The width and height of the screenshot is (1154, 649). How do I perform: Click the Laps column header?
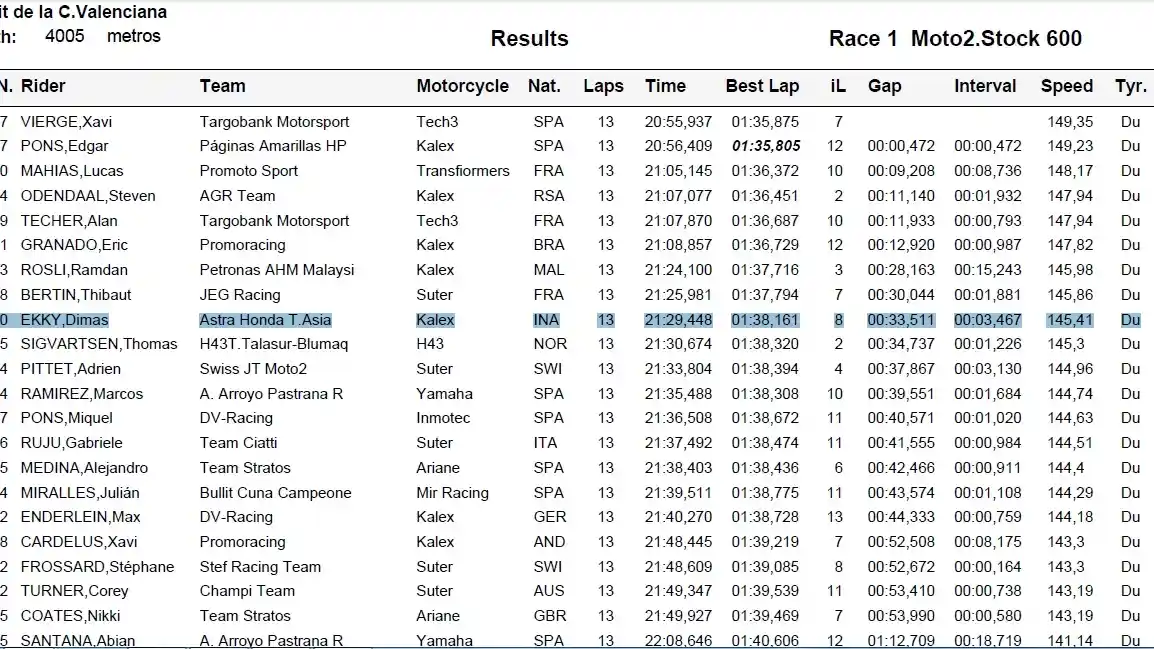(603, 86)
